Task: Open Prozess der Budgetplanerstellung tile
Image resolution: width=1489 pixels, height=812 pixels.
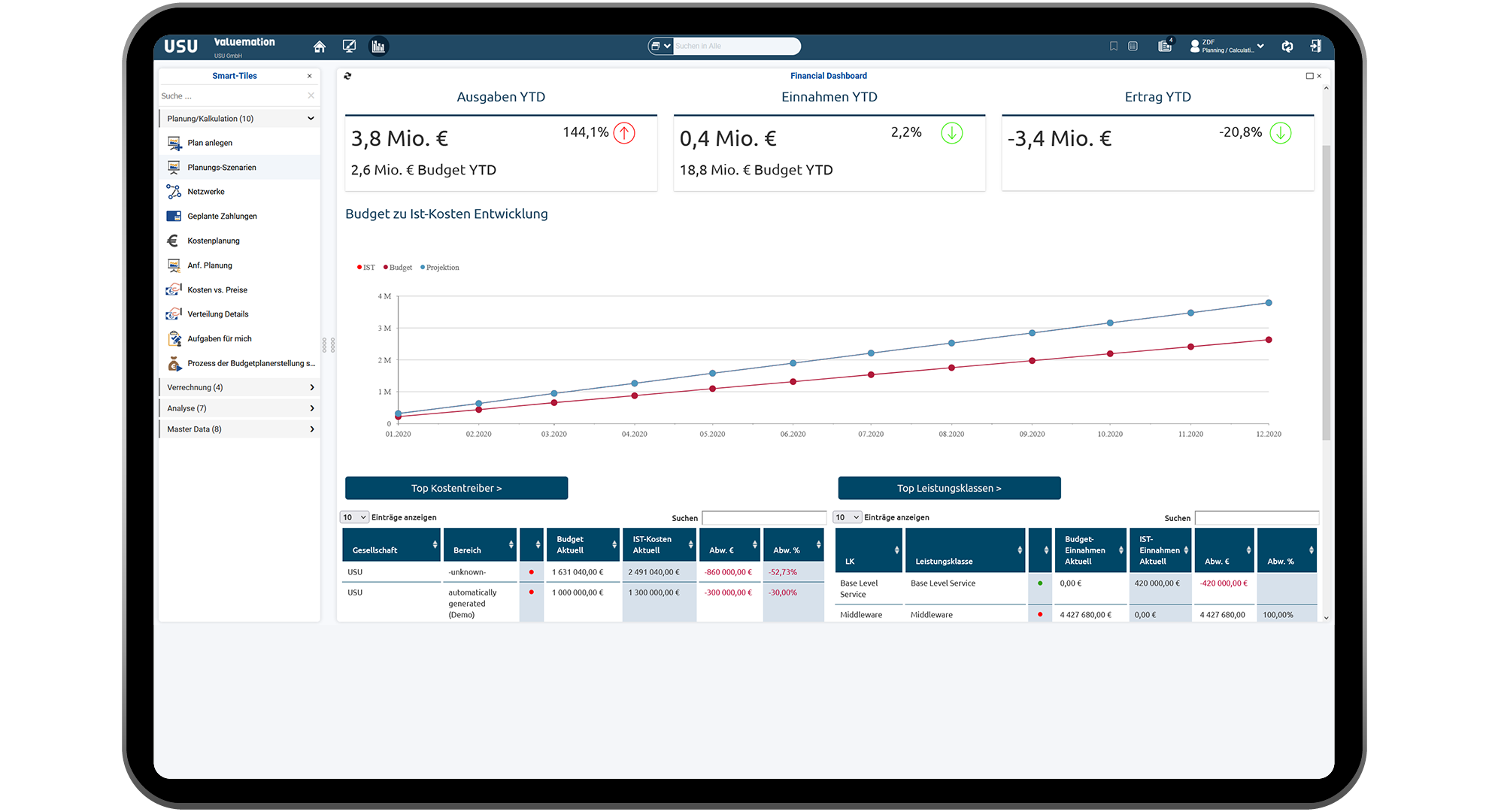Action: (x=239, y=364)
